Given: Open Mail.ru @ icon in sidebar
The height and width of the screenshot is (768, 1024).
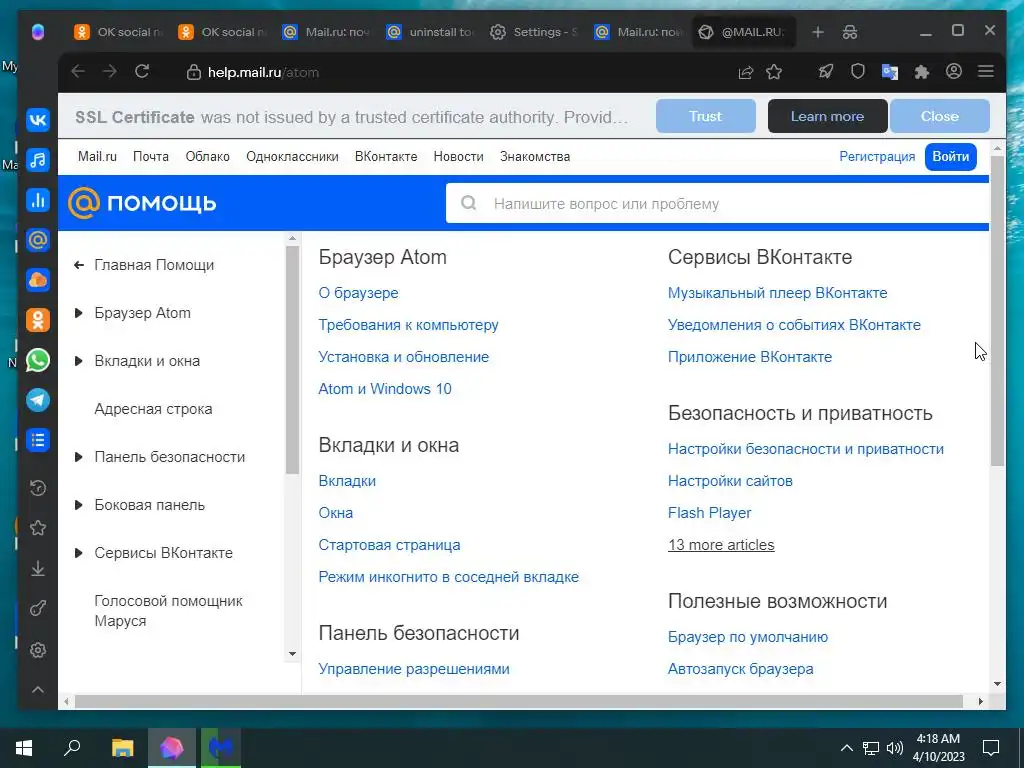Looking at the screenshot, I should [x=38, y=240].
